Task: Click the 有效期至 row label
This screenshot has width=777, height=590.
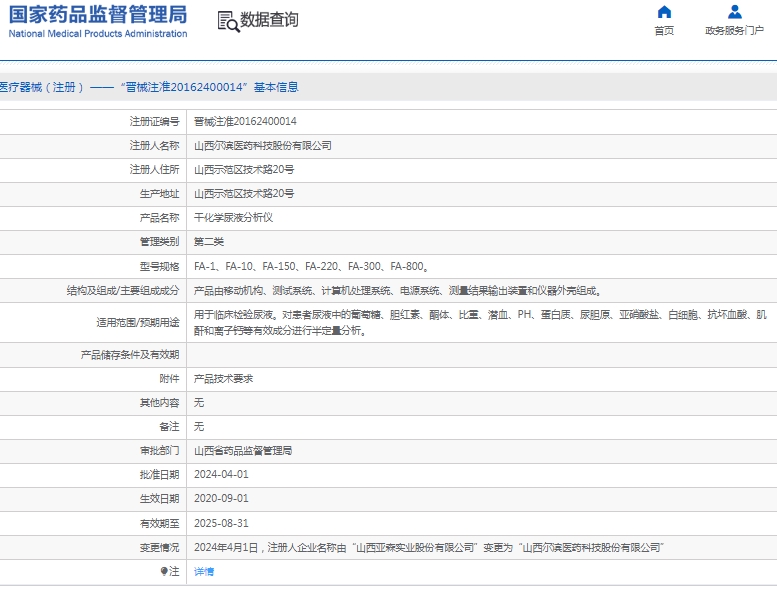Action: [x=159, y=523]
